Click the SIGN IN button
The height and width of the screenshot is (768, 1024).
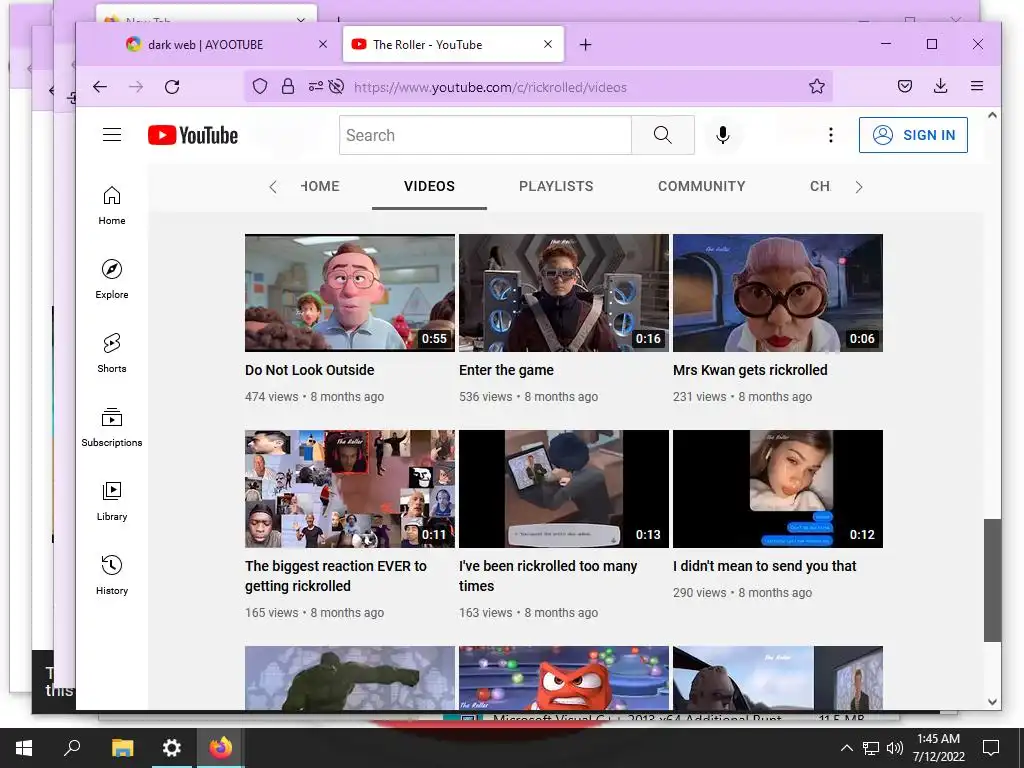913,135
